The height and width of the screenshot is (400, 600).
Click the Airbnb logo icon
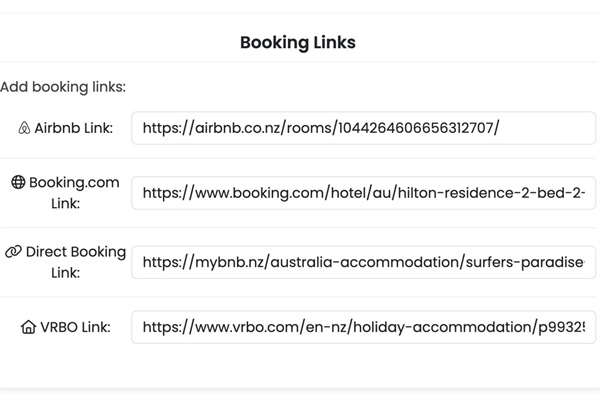pos(24,128)
